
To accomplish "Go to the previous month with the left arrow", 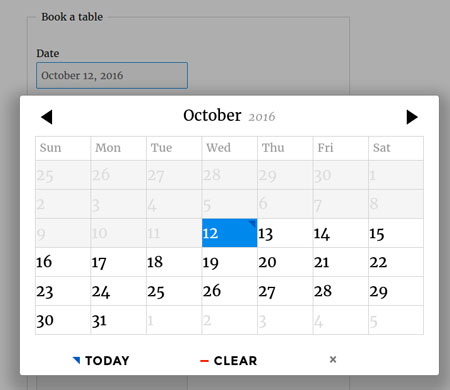I will coord(47,117).
